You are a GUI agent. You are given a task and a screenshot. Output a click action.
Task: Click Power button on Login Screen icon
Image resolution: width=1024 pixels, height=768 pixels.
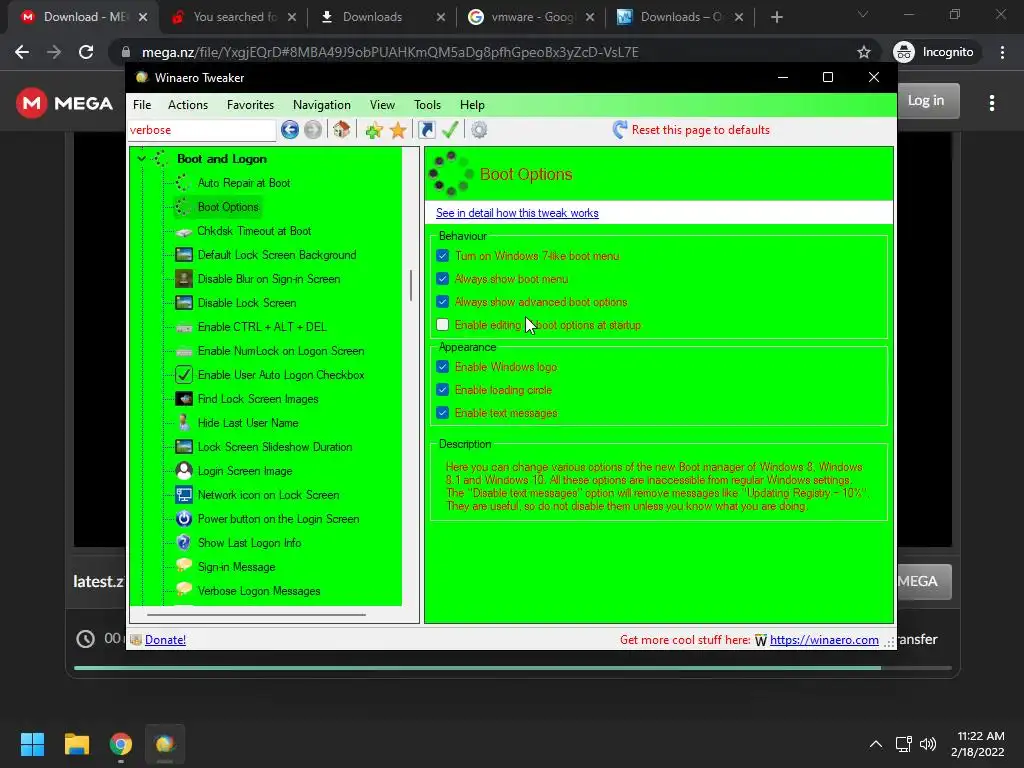pyautogui.click(x=184, y=519)
